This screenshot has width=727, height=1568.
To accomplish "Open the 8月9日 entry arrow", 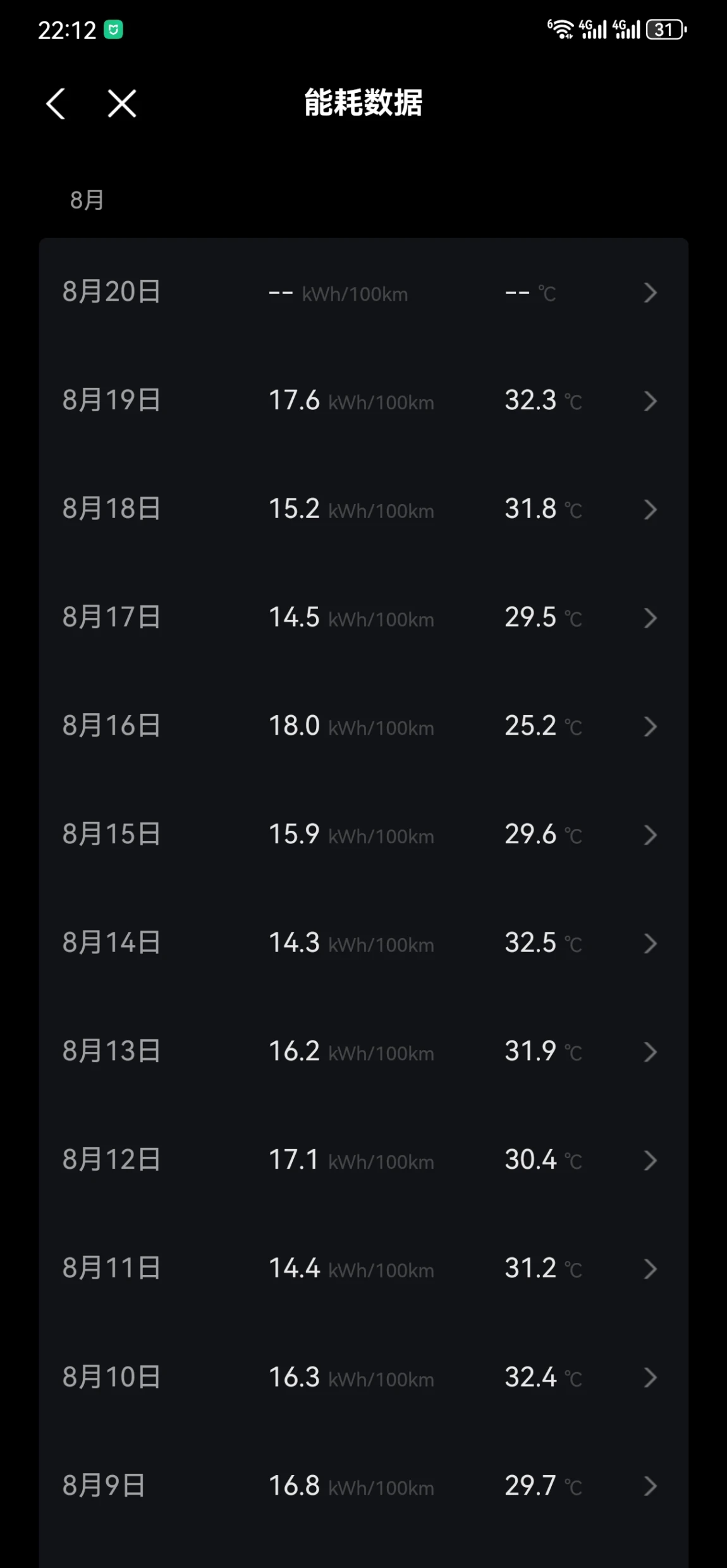I will 650,1486.
